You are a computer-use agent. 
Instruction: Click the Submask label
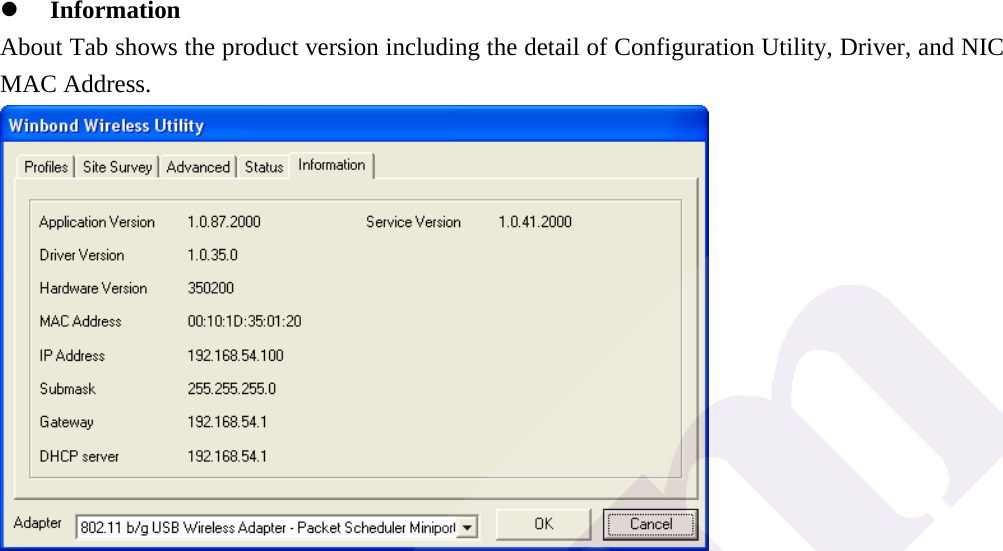tap(68, 389)
